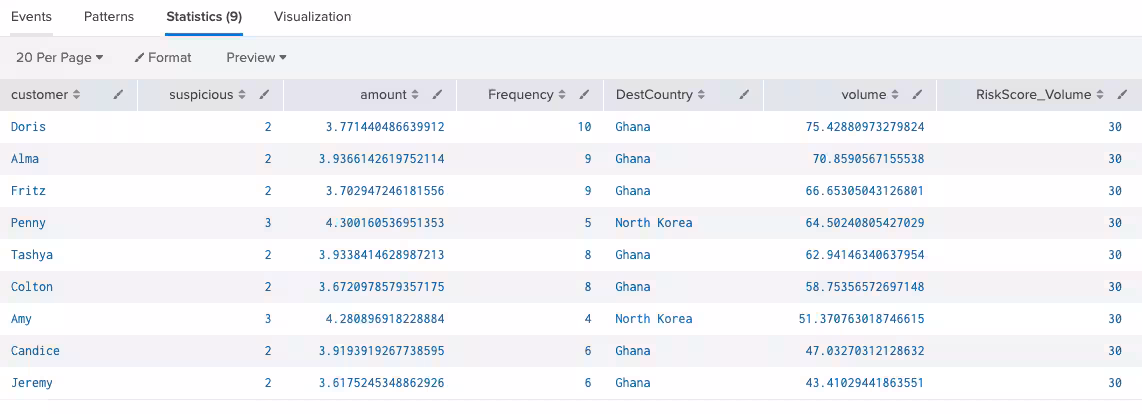Go to the Visualization tab

pyautogui.click(x=312, y=17)
